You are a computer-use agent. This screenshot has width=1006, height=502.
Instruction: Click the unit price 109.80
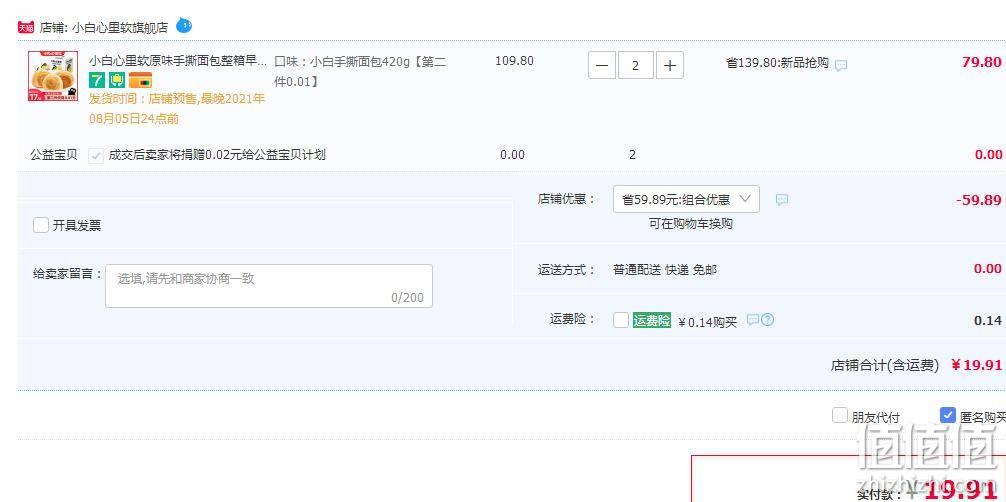(514, 61)
